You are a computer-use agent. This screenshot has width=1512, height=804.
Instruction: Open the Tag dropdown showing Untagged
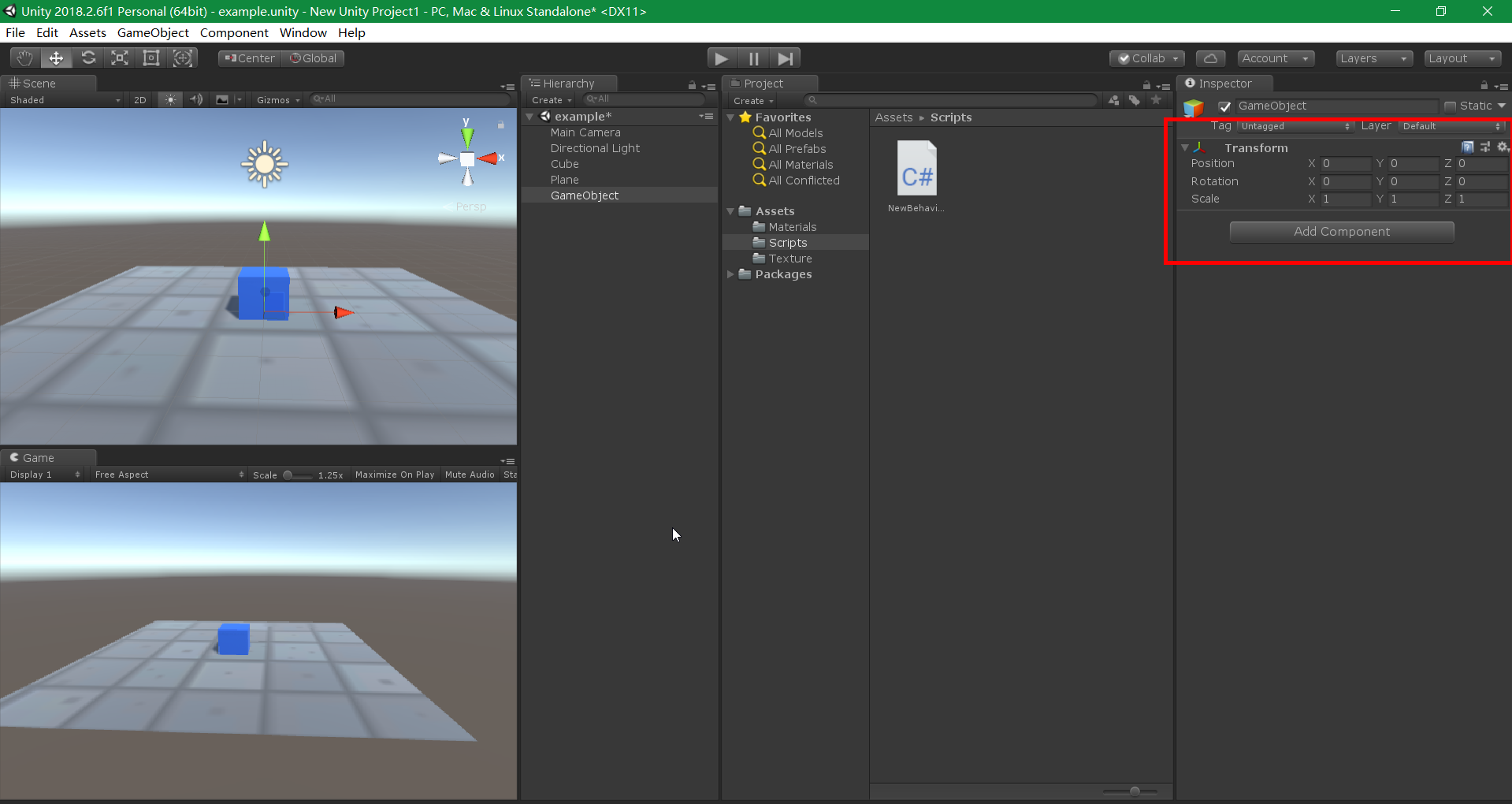tap(1295, 126)
